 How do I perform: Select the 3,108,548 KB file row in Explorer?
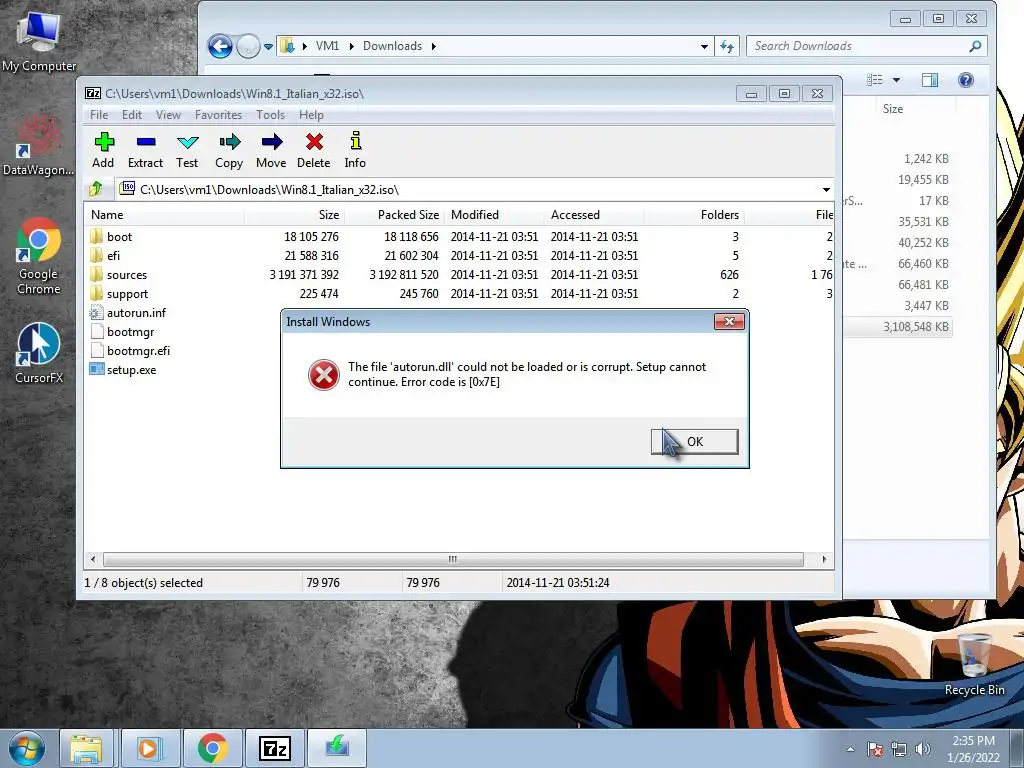coord(897,327)
